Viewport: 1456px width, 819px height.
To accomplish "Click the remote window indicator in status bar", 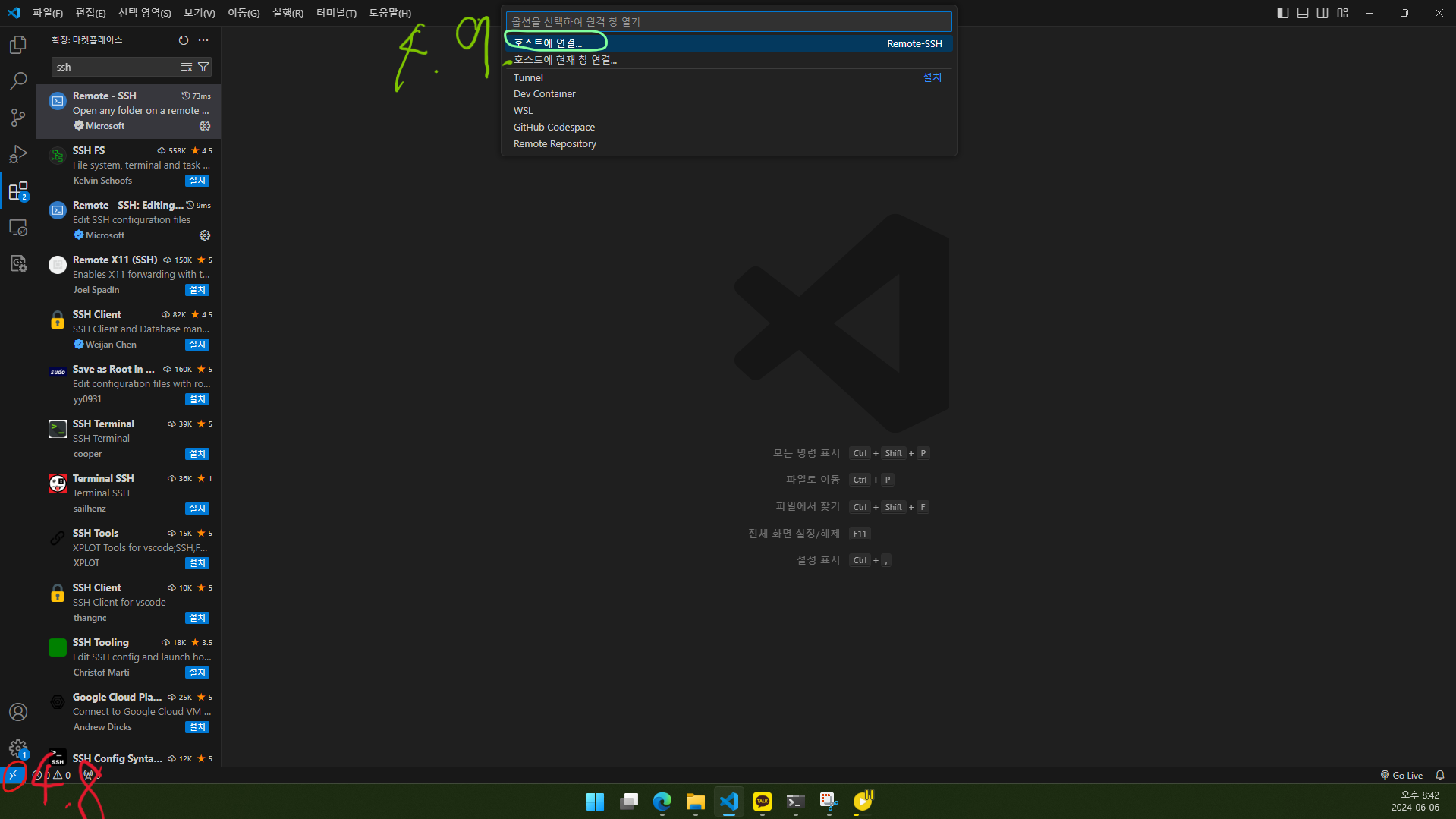I will (13, 775).
